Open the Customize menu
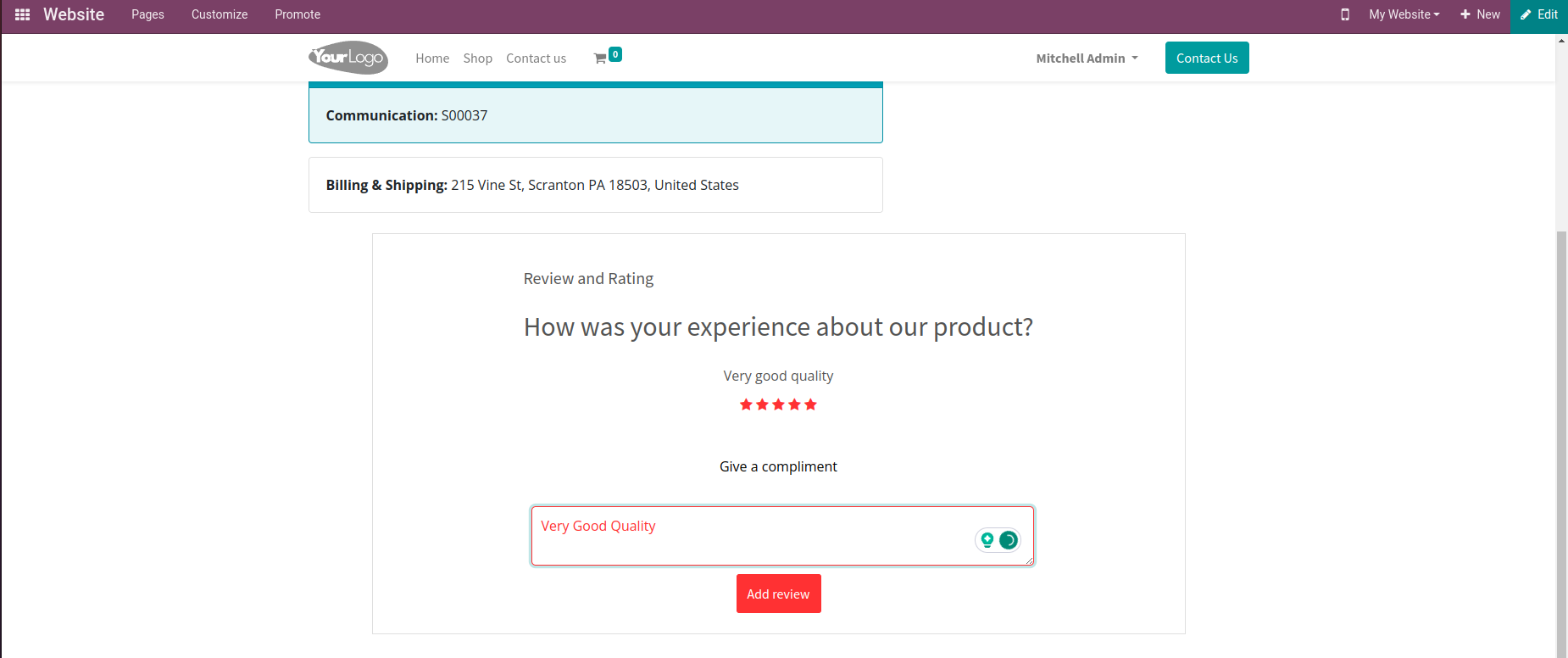The height and width of the screenshot is (658, 1568). (220, 14)
